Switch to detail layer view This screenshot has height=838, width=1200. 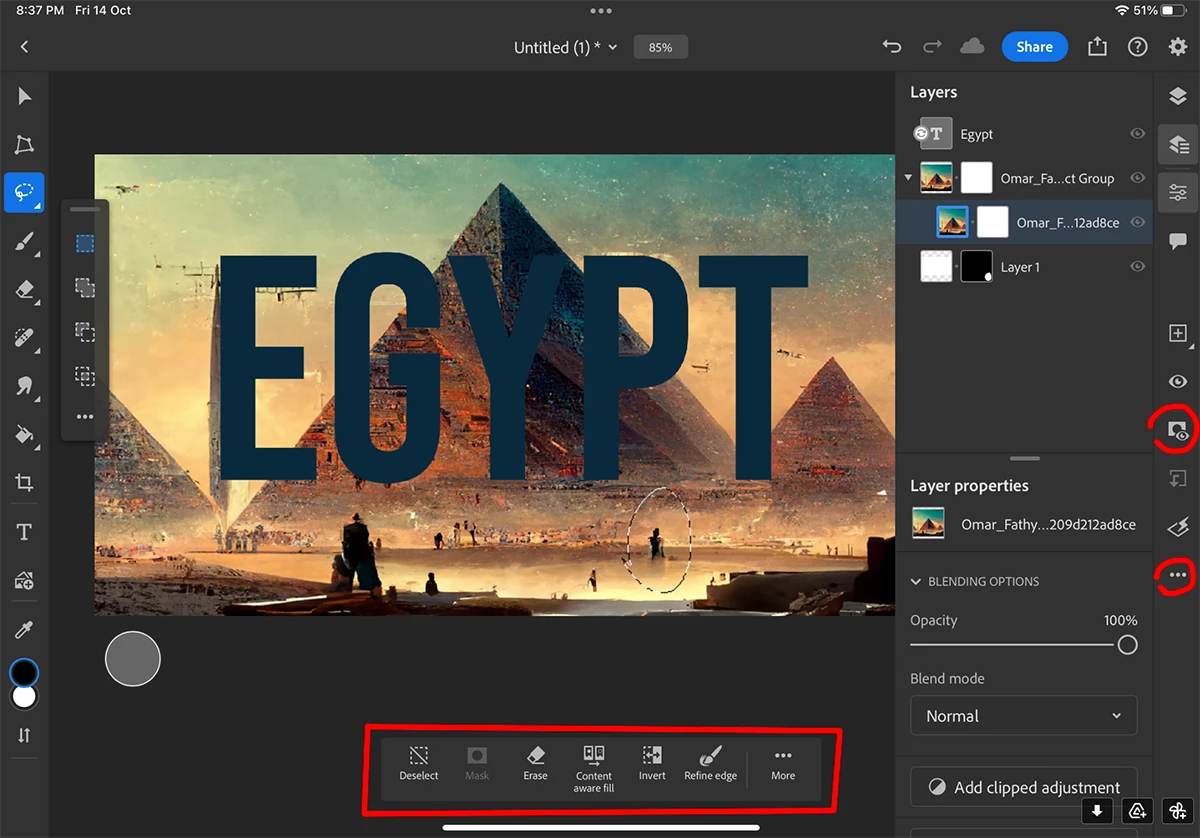[x=1178, y=145]
